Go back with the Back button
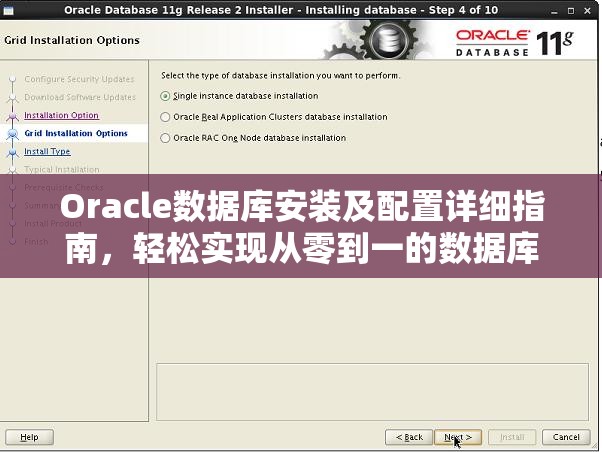602x452 pixels. tap(409, 437)
